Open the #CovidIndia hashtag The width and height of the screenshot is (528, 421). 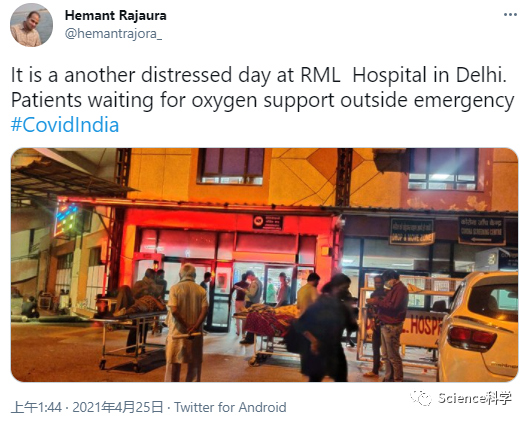(65, 125)
